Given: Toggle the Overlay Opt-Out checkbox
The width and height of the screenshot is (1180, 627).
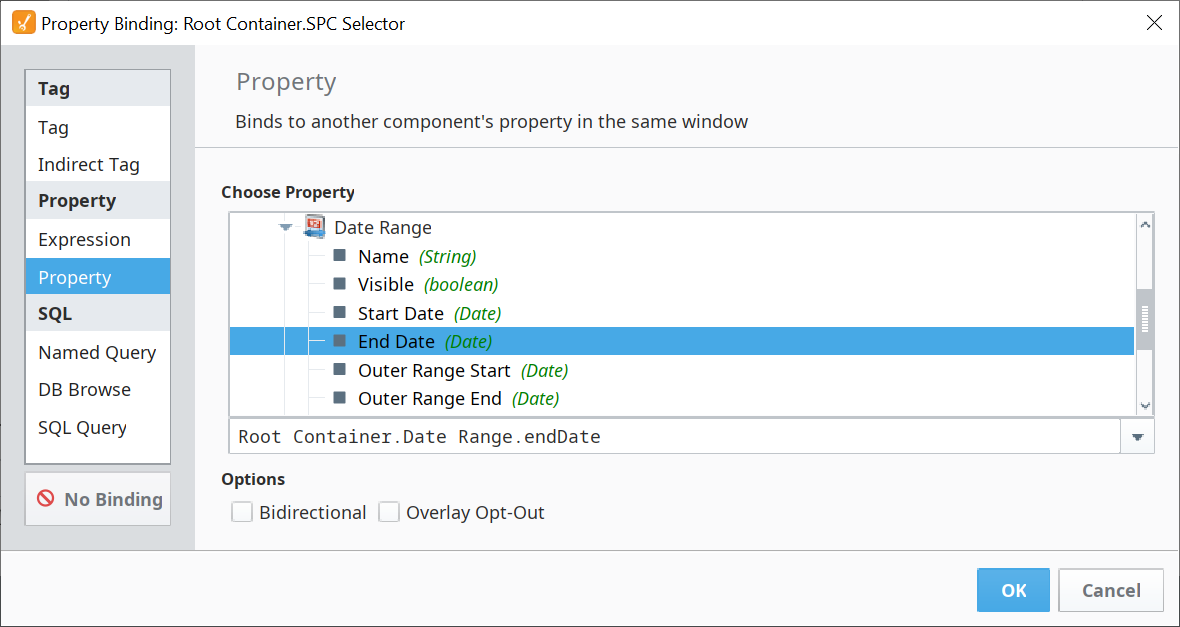Looking at the screenshot, I should 389,513.
